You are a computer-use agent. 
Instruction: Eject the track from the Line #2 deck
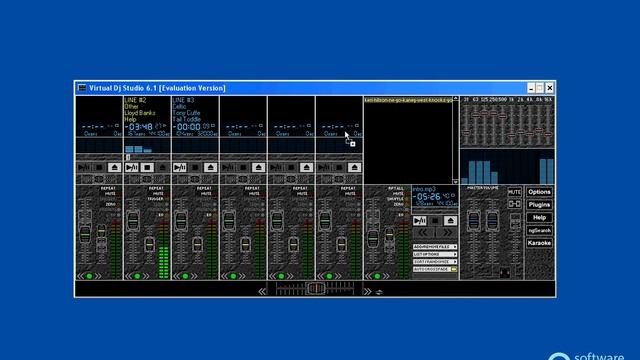pos(162,167)
